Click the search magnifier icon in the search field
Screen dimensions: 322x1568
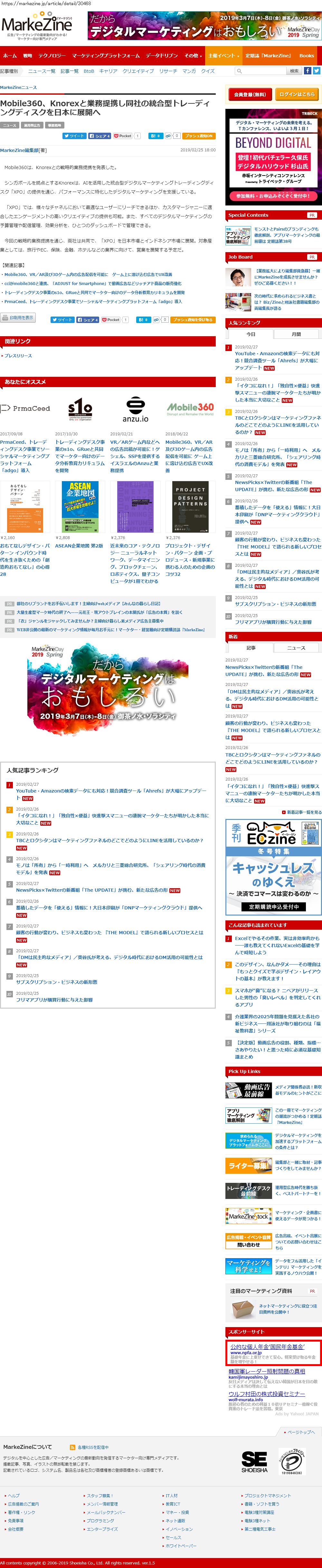[240, 71]
